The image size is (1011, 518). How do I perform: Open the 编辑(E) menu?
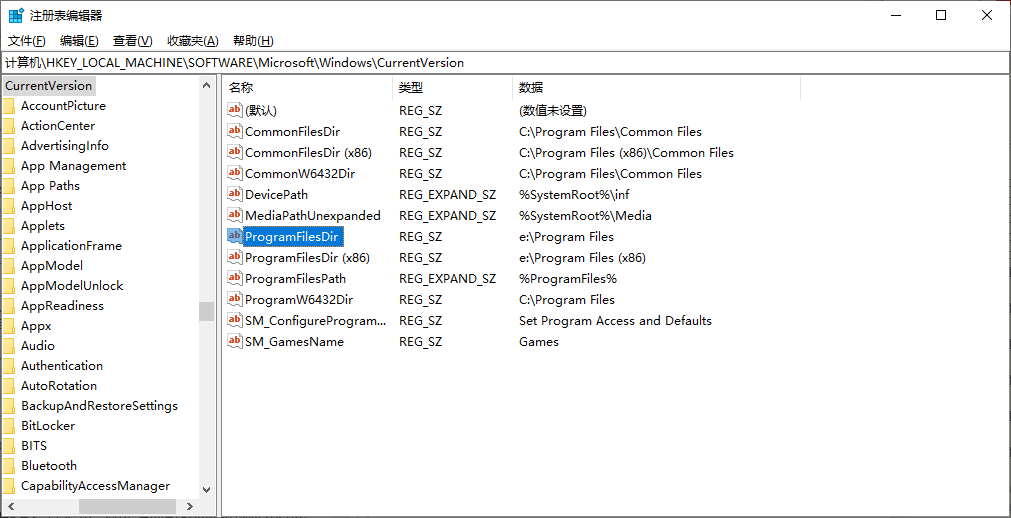79,41
